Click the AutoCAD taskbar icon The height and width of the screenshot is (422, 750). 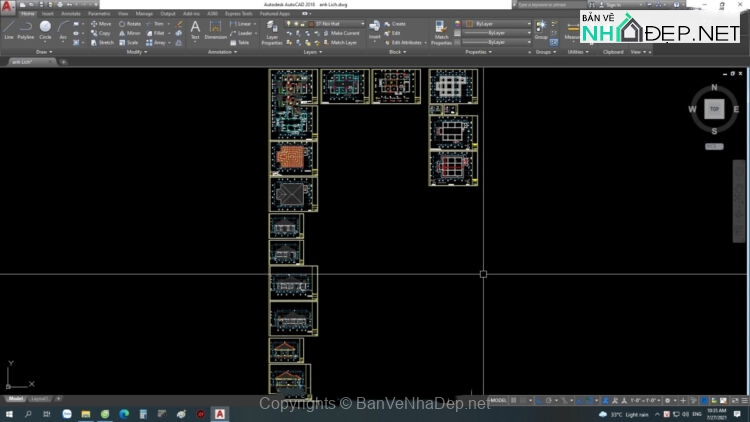pos(220,413)
